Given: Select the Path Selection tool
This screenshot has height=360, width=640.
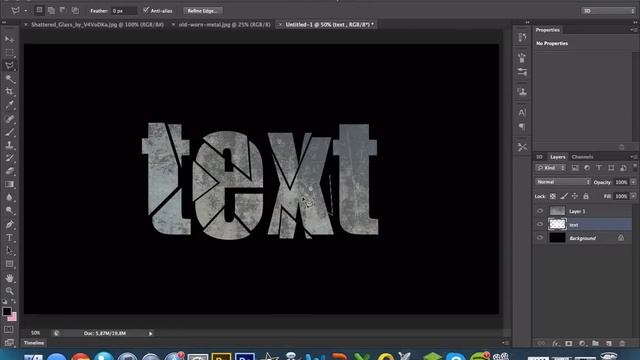Looking at the screenshot, I should tap(9, 251).
